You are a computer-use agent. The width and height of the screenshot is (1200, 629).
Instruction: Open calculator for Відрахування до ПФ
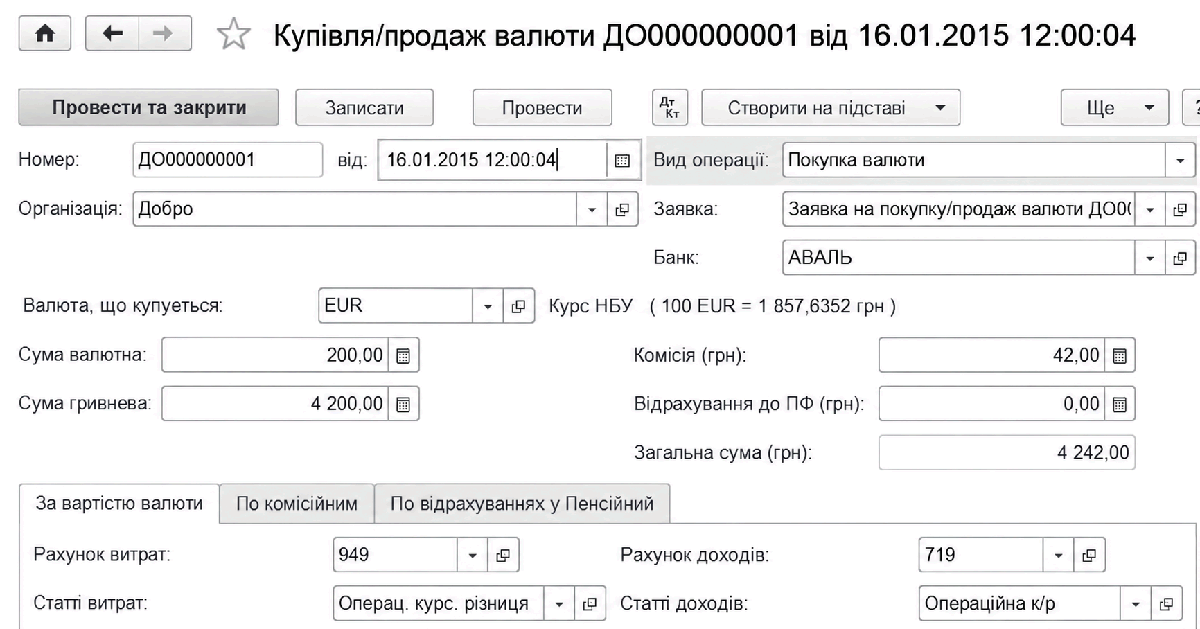point(1120,404)
